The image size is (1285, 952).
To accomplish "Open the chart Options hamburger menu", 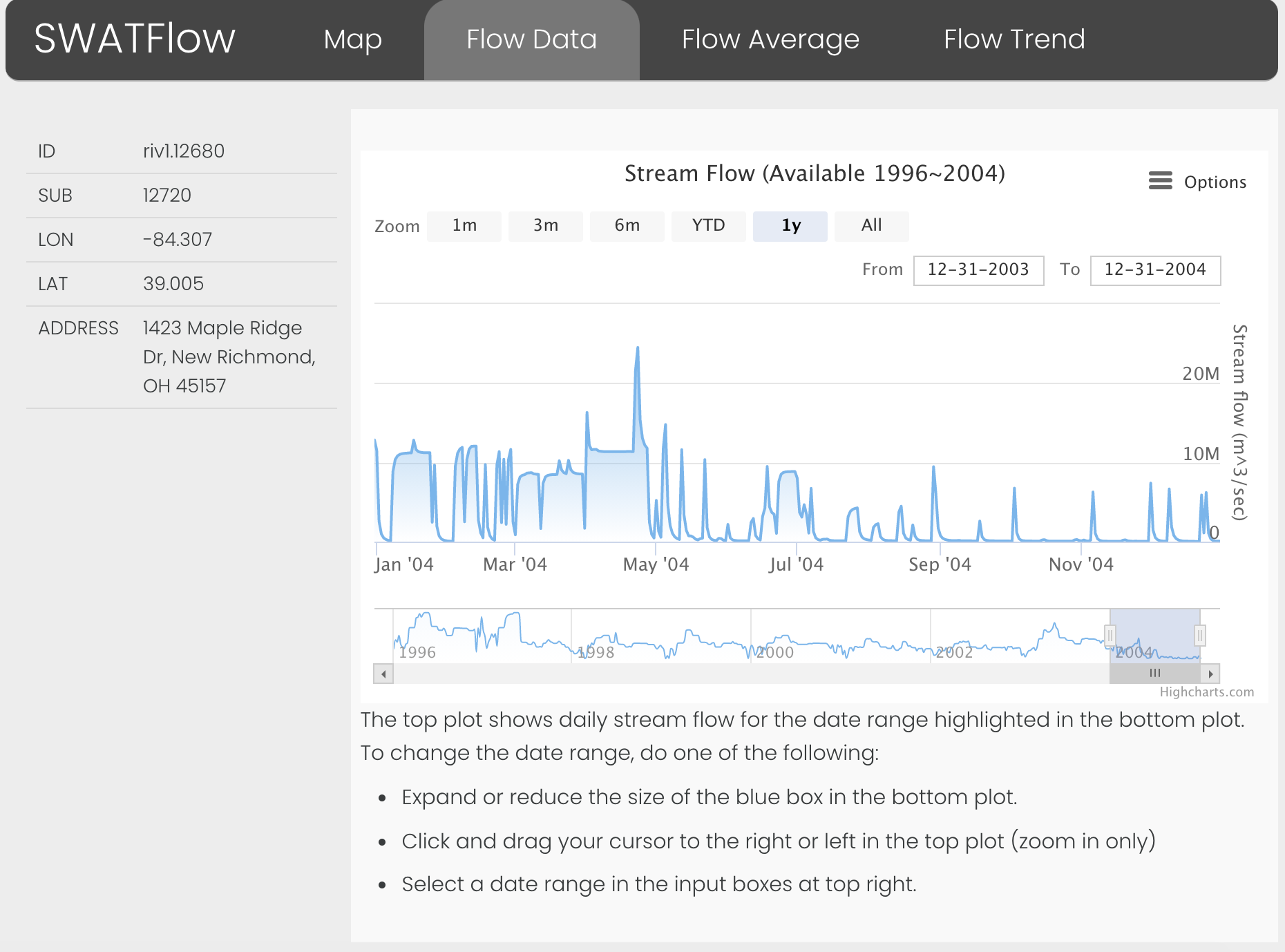I will (x=1161, y=181).
